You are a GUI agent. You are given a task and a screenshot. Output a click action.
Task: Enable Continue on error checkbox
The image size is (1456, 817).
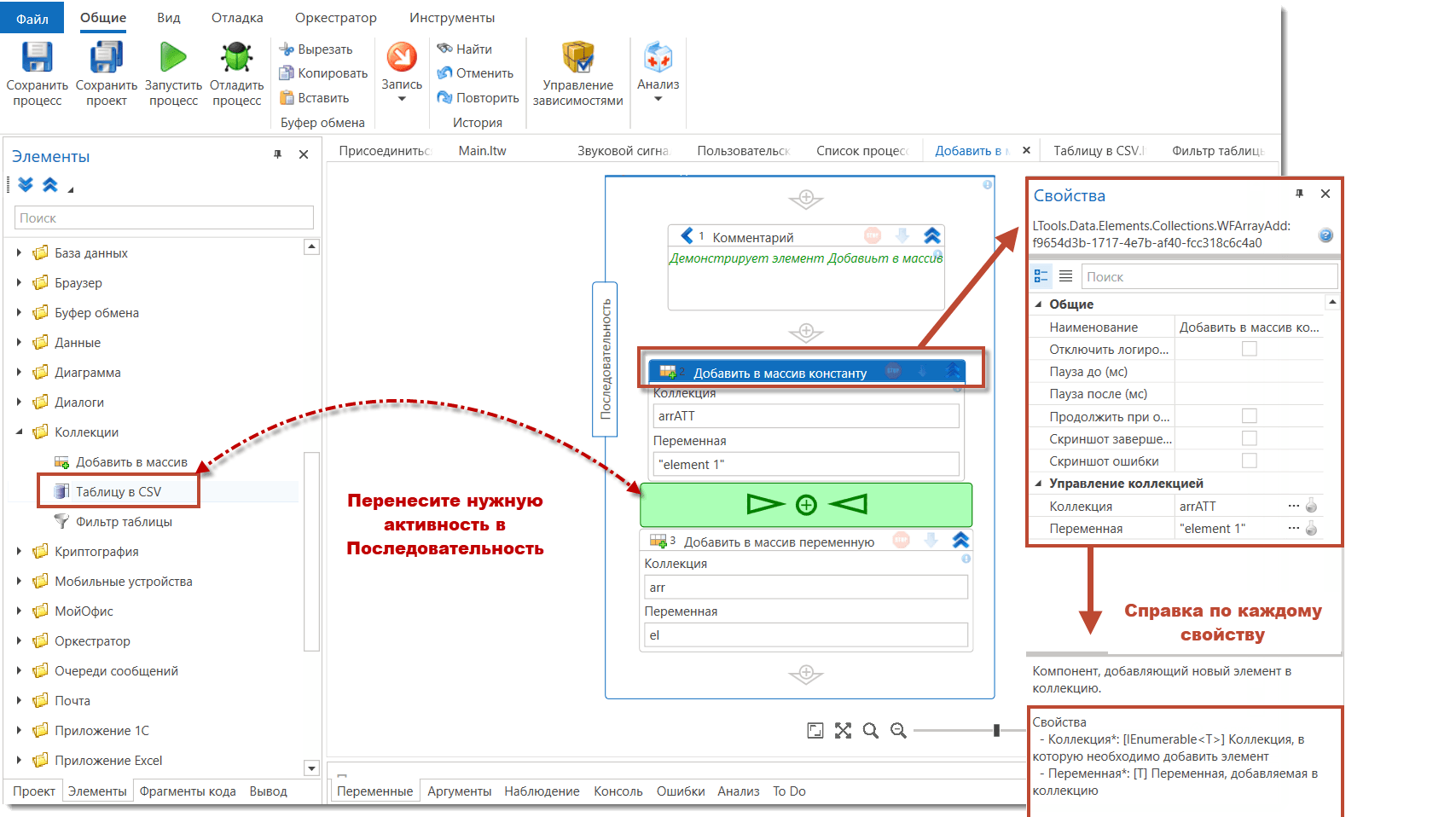tap(1249, 416)
